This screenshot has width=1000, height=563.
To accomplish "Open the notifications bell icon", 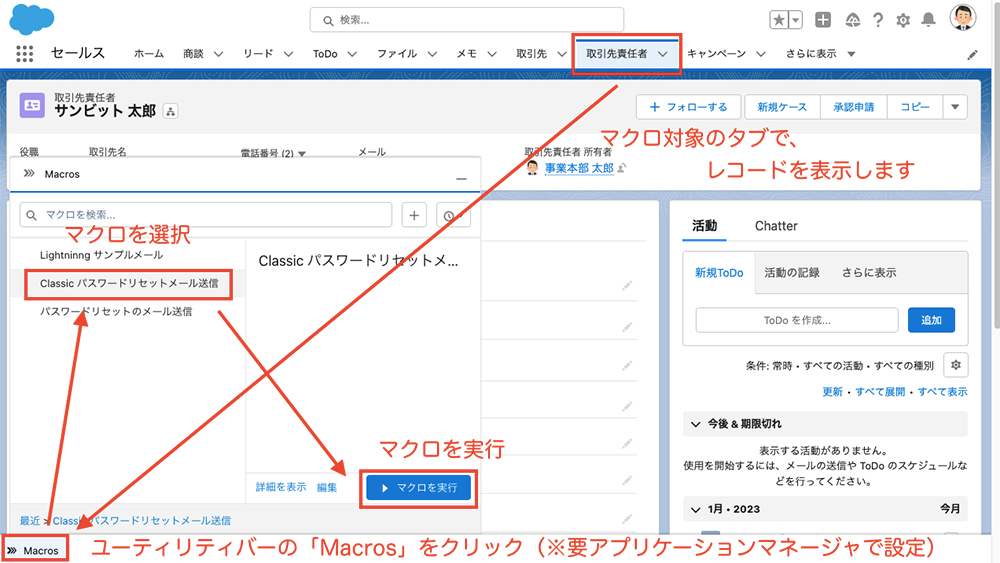I will [929, 20].
